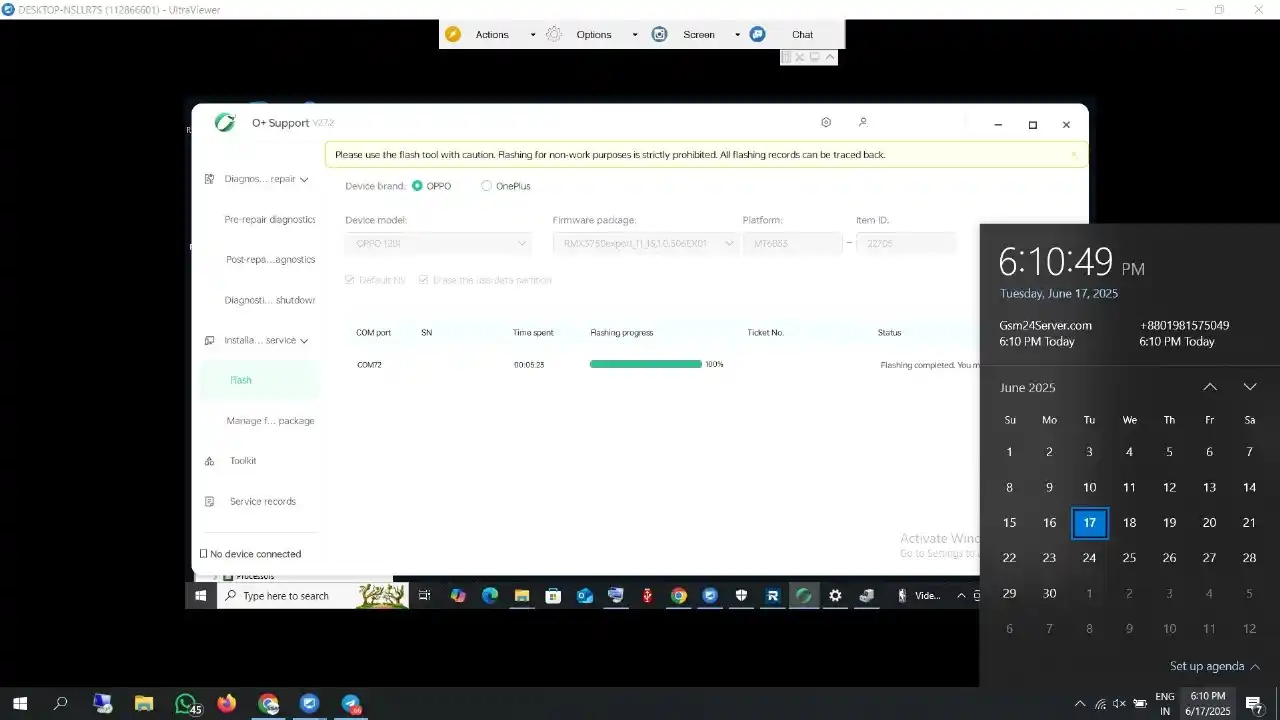Open the UltraViewer Chat panel
Viewport: 1280px width, 720px height.
(x=802, y=34)
